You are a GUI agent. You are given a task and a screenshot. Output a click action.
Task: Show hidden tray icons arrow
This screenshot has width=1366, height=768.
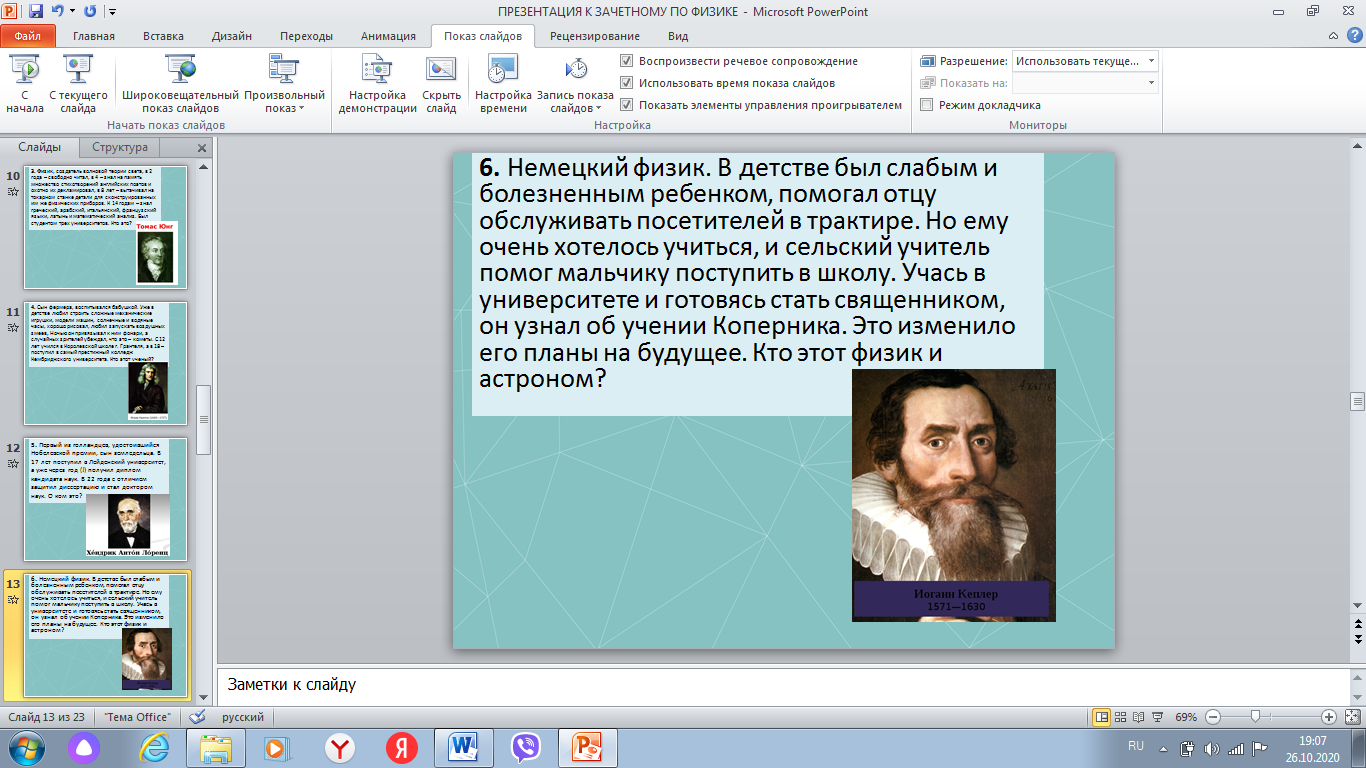click(1164, 748)
